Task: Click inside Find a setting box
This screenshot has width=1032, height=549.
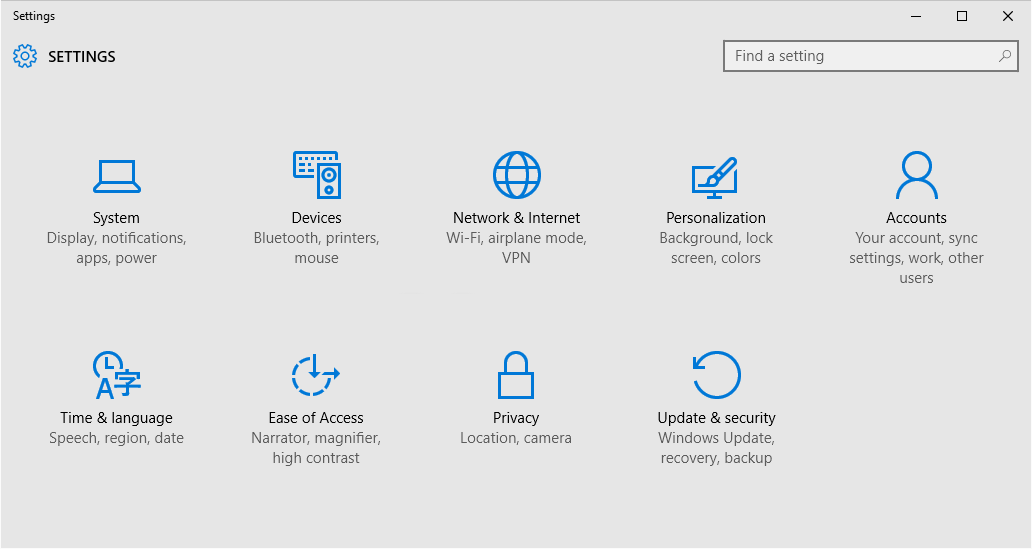Action: [x=870, y=56]
